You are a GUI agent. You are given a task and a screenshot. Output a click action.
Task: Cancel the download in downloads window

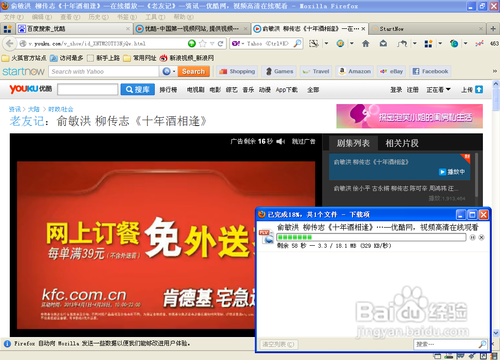481,237
